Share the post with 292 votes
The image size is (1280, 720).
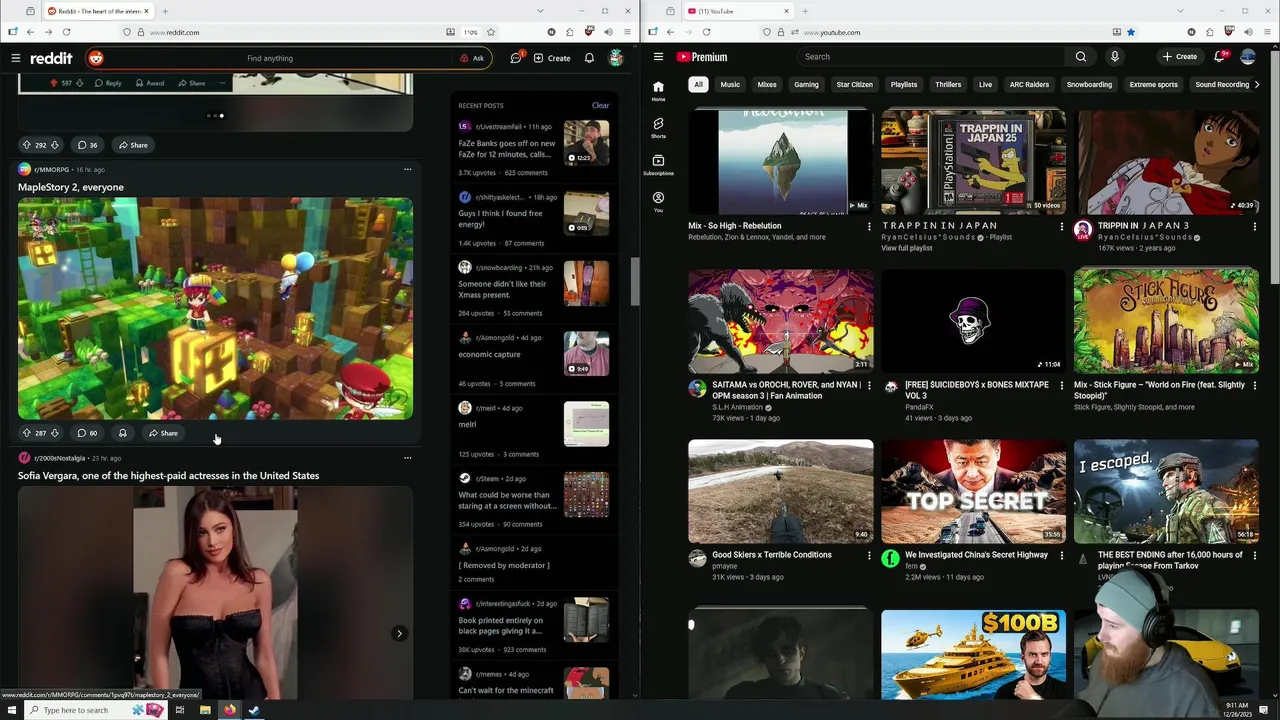[133, 145]
